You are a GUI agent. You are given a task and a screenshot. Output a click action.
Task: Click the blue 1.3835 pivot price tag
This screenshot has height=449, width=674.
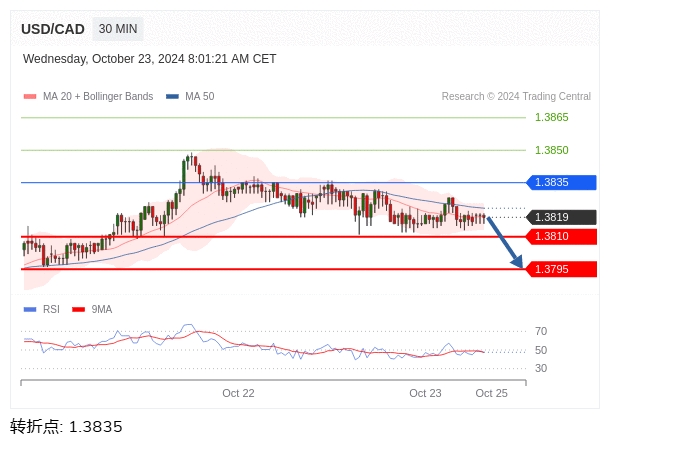(x=561, y=183)
